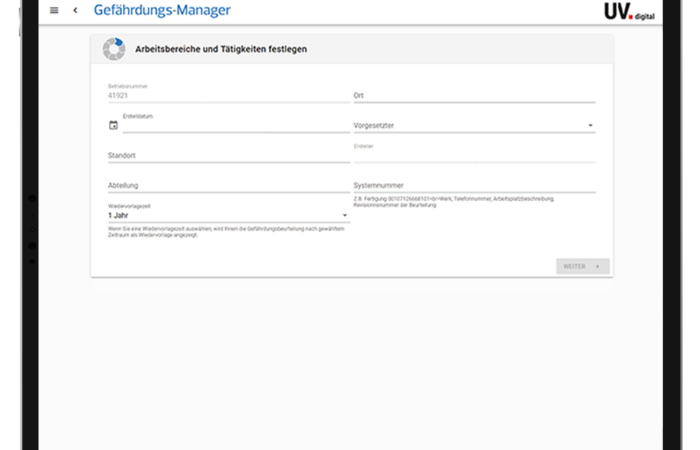Click the circular progress step icon
The height and width of the screenshot is (450, 700).
click(x=114, y=49)
